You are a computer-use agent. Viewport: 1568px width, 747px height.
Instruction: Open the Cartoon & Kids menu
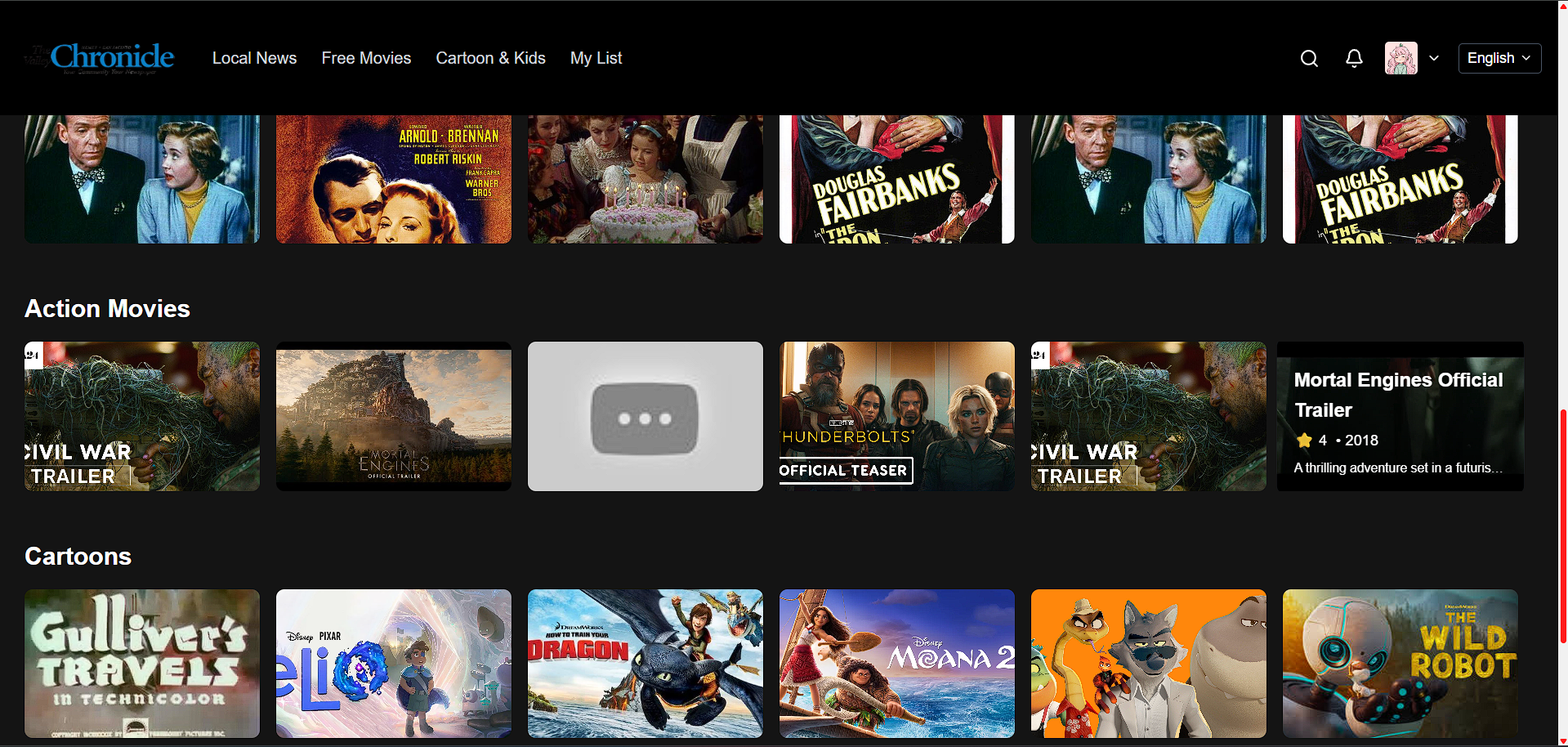(x=490, y=59)
